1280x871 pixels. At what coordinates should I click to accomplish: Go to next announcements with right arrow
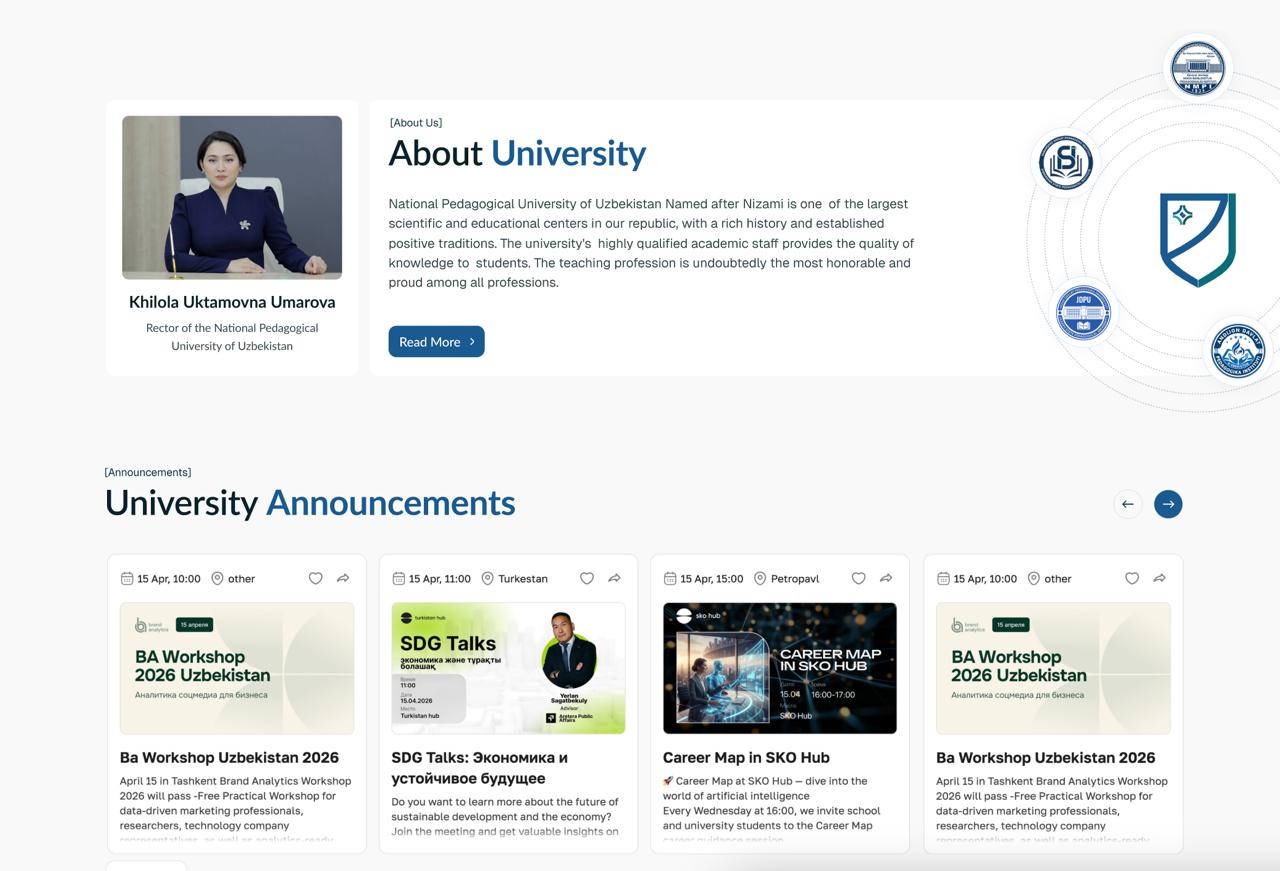pyautogui.click(x=1167, y=504)
